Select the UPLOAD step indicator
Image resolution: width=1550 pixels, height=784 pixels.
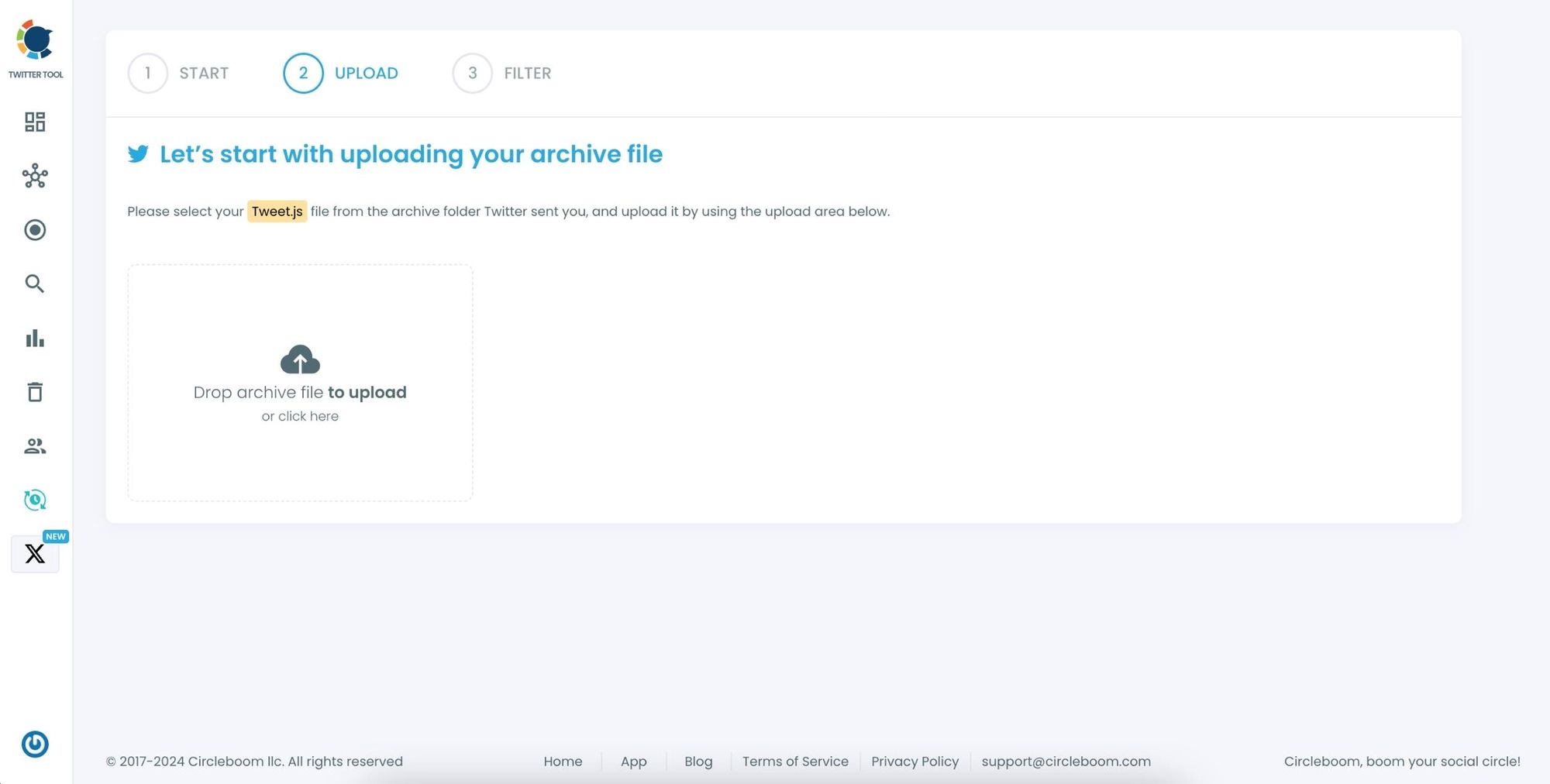click(342, 73)
